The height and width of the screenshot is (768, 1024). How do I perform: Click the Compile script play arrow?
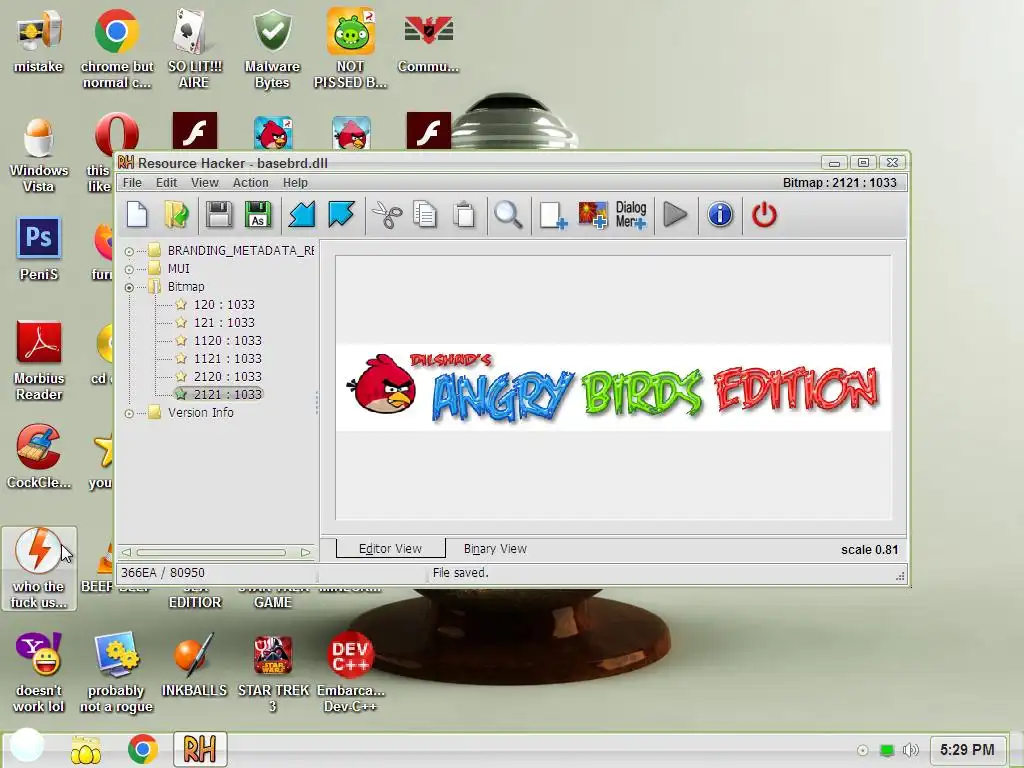pos(675,215)
